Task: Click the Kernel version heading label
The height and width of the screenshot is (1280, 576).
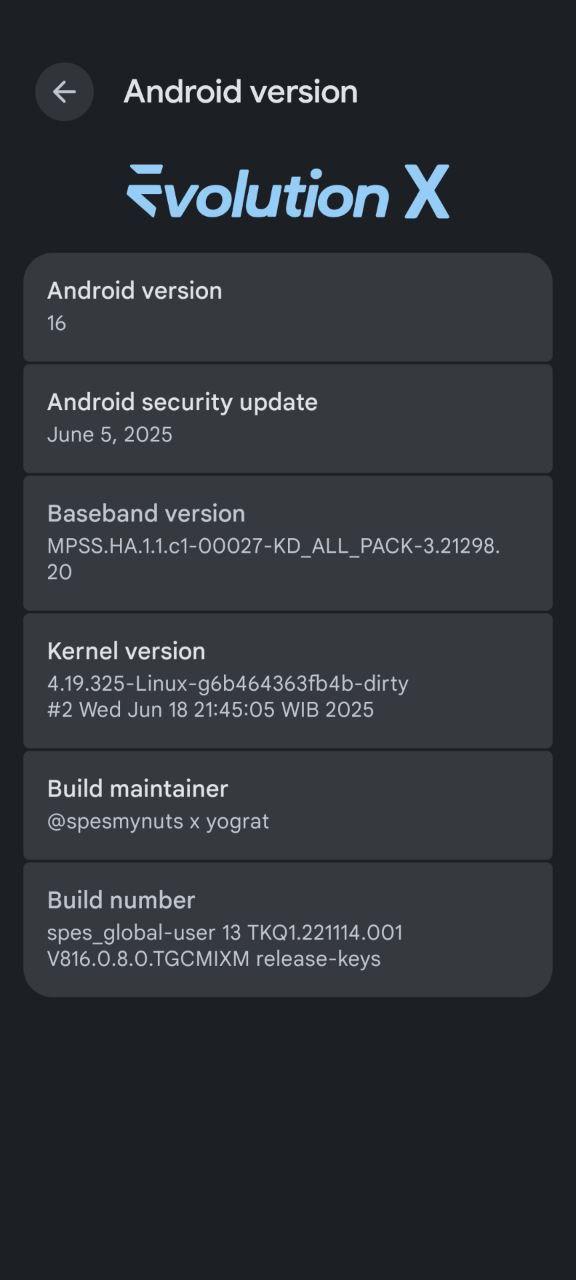Action: [x=126, y=651]
